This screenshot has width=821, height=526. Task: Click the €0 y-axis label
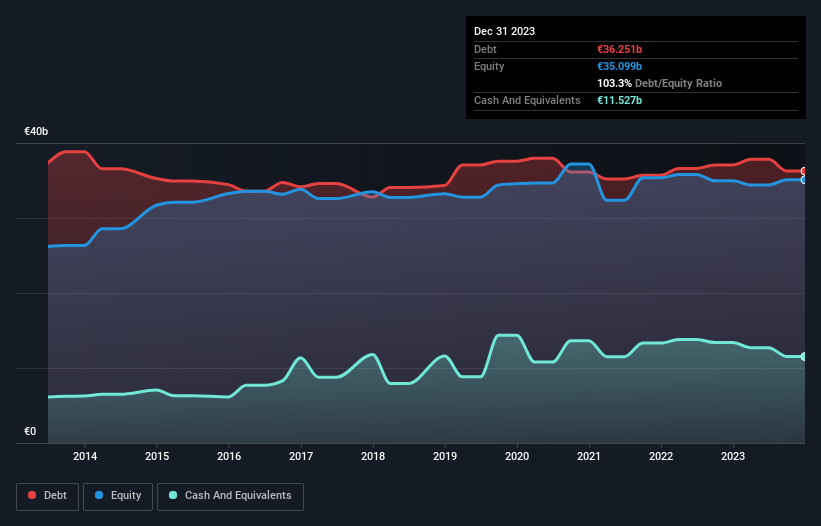click(30, 431)
